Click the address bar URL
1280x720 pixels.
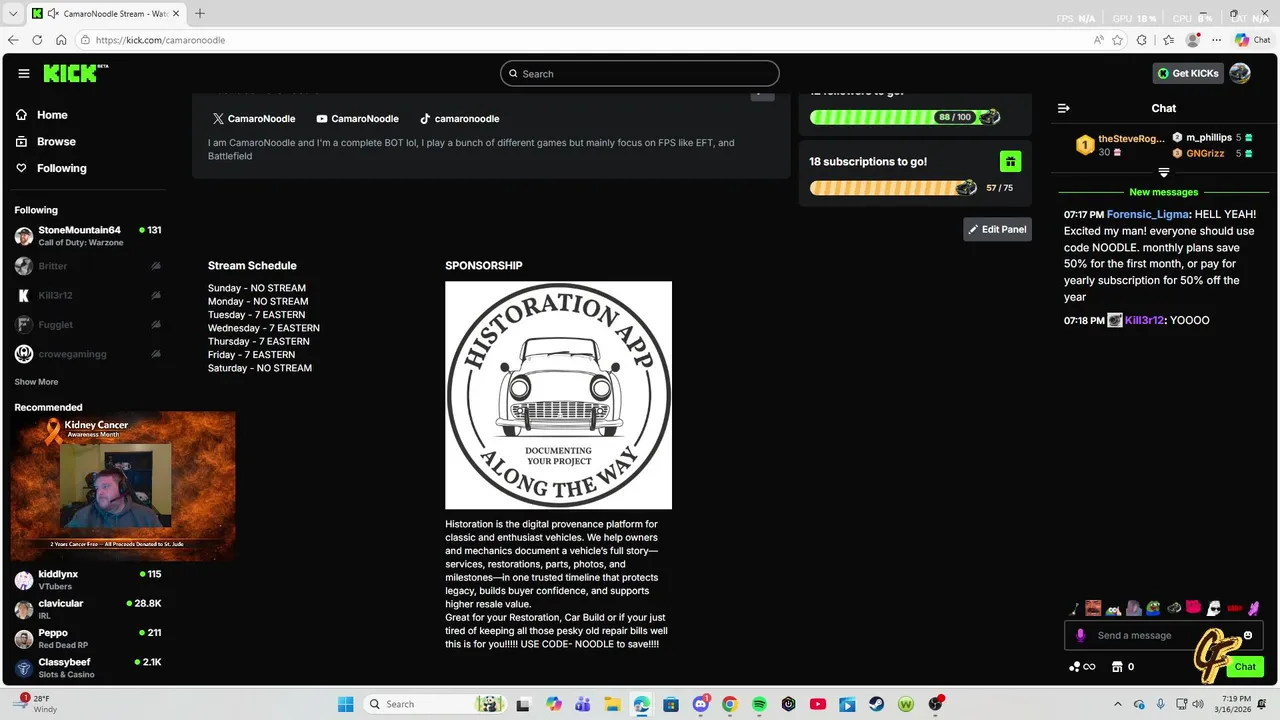click(160, 40)
